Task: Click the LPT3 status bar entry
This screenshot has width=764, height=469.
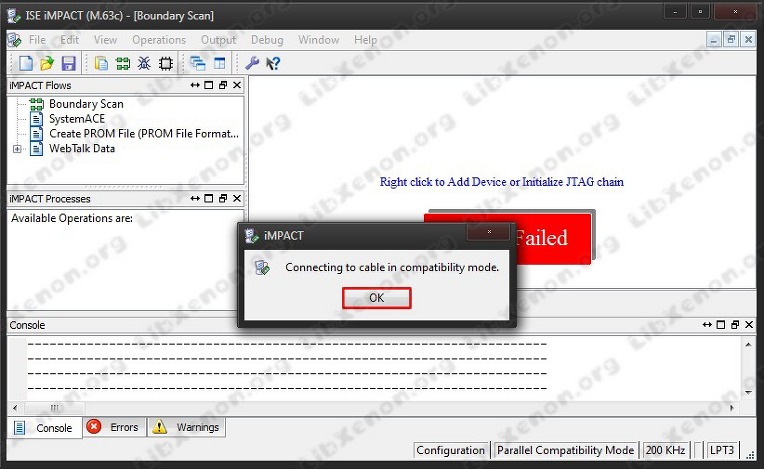Action: [x=722, y=450]
